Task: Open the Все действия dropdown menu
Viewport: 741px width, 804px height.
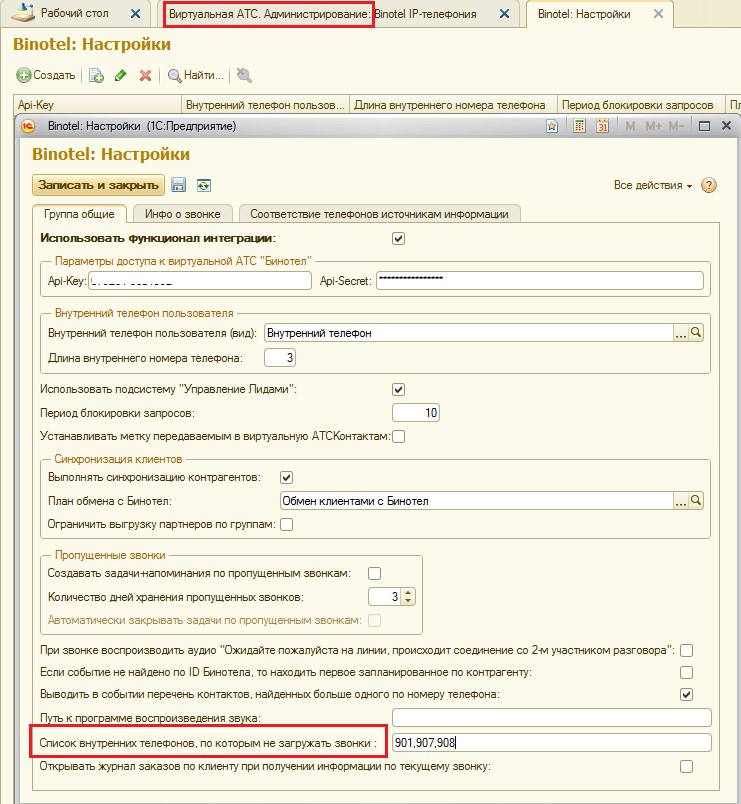Action: [x=653, y=185]
